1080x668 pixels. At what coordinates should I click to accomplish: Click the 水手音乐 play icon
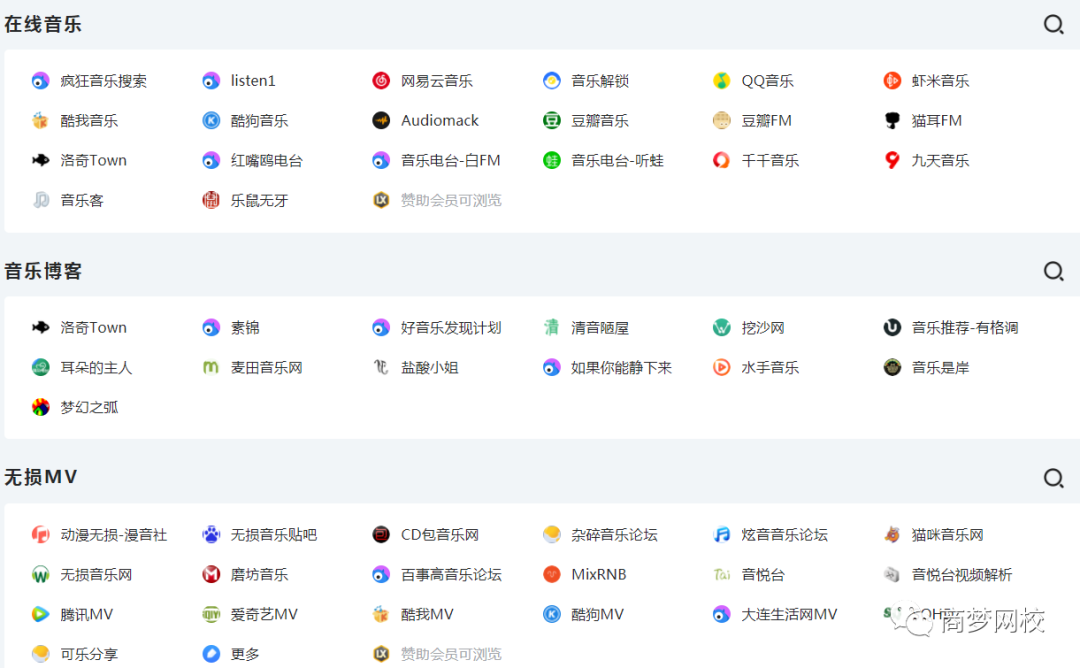point(721,368)
